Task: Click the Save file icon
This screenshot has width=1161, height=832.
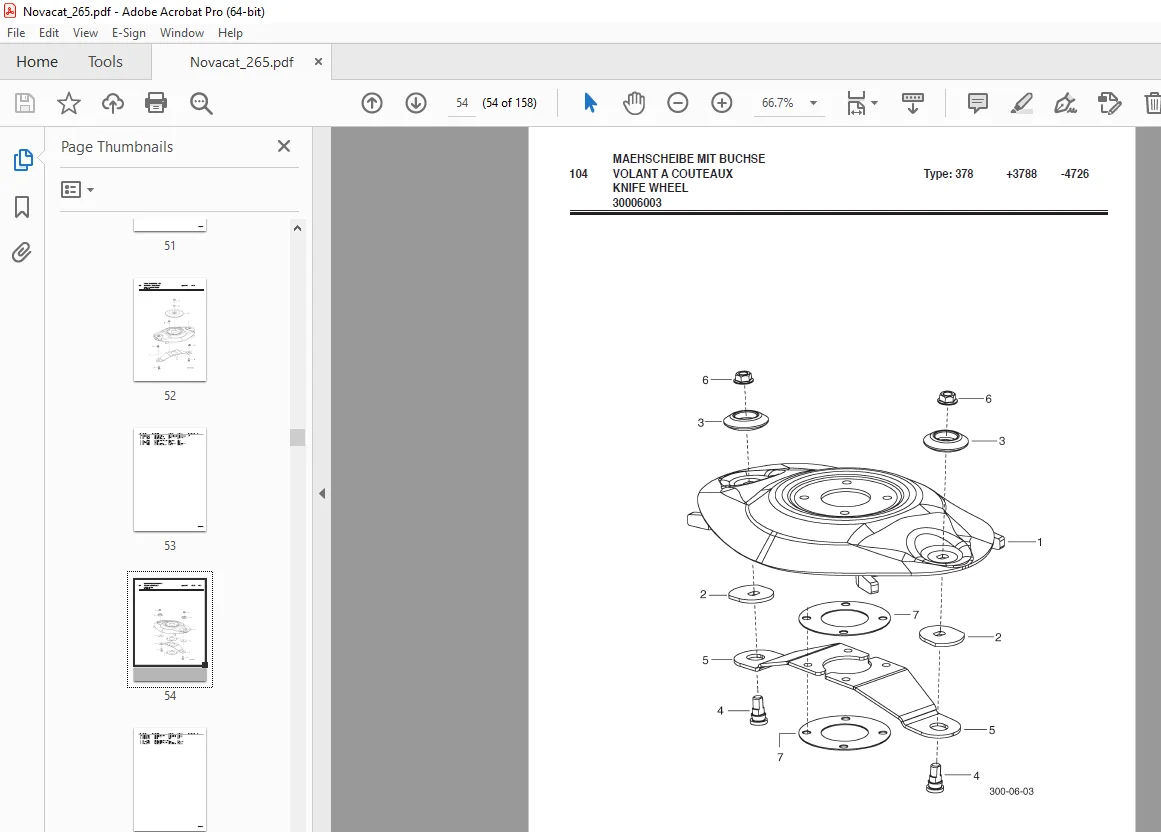Action: pos(24,103)
